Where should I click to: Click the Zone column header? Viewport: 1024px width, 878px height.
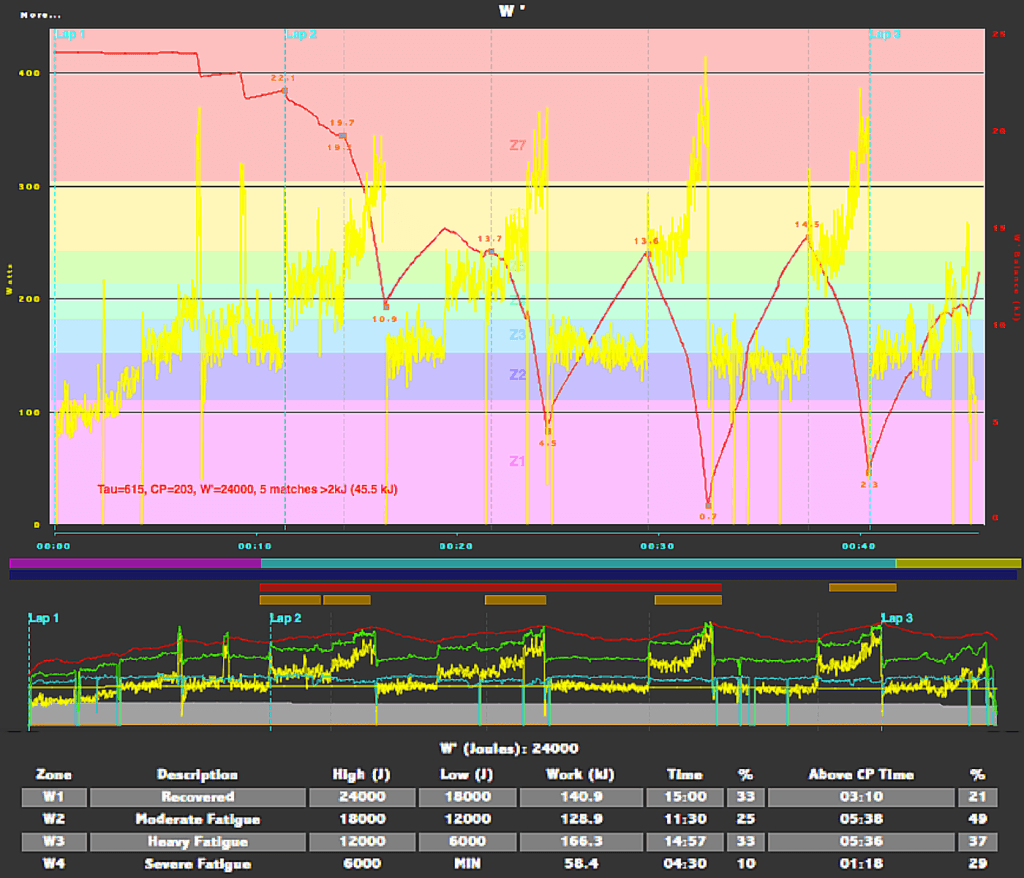point(54,775)
